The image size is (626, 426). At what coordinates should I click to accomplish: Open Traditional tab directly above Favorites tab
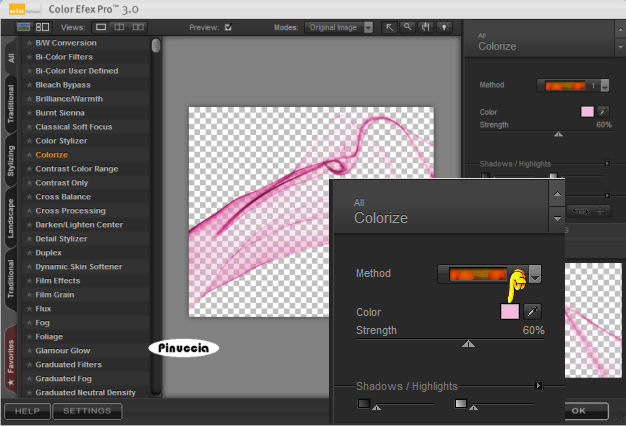[x=11, y=279]
